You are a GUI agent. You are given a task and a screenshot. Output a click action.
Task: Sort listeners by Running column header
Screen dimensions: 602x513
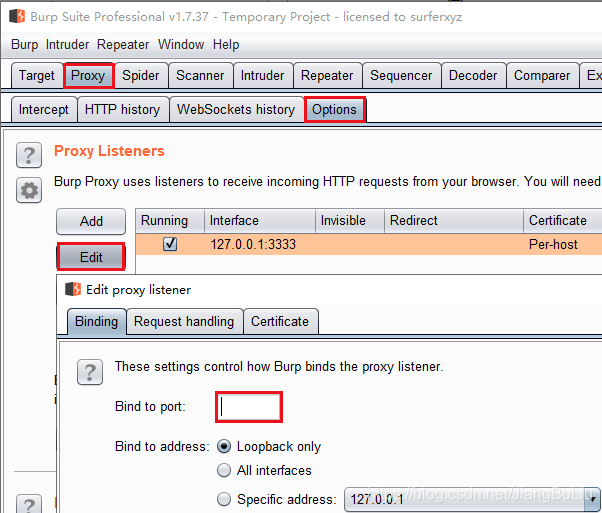point(170,220)
